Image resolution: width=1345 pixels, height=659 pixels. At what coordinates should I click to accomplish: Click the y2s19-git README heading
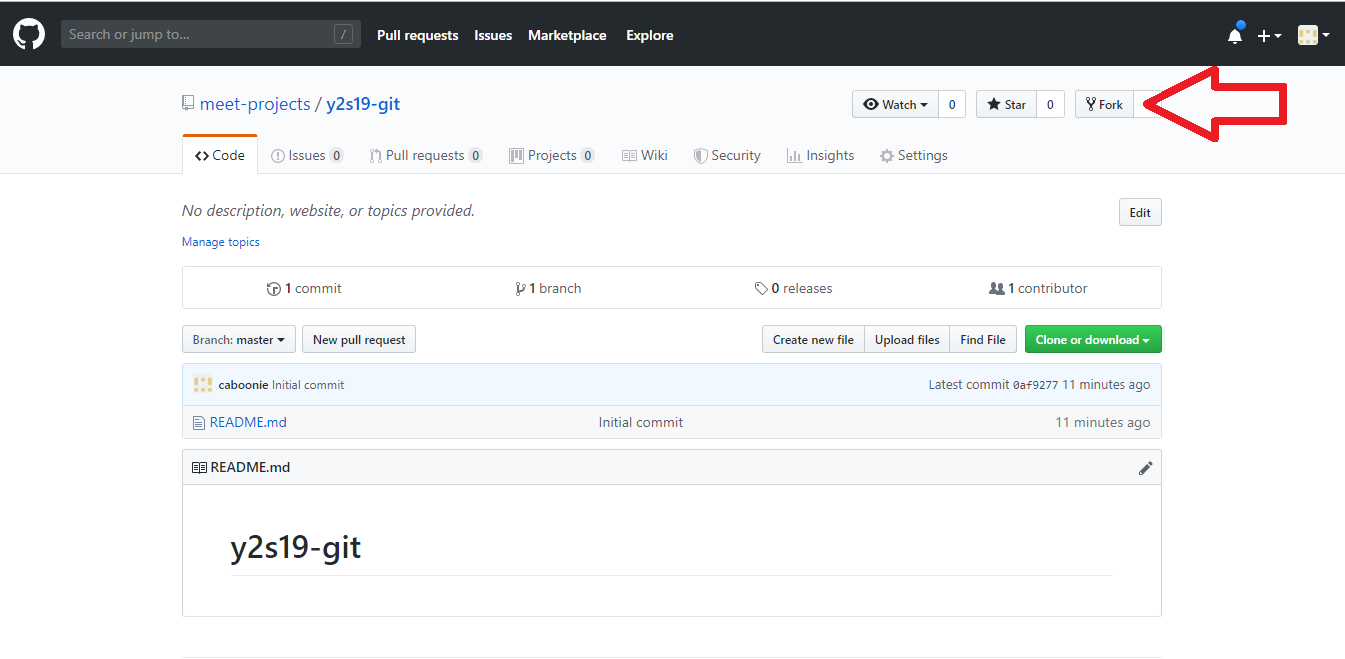coord(296,548)
